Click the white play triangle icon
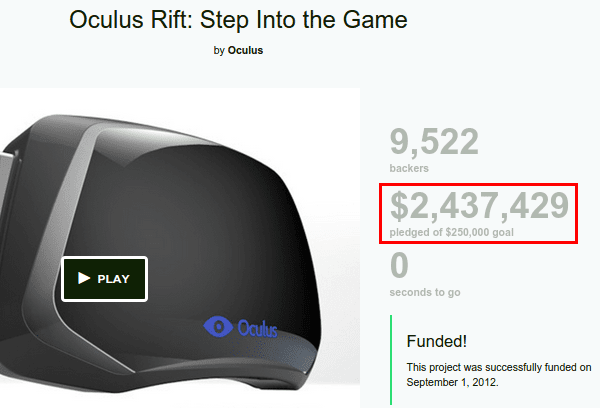The image size is (600, 408). (x=84, y=278)
